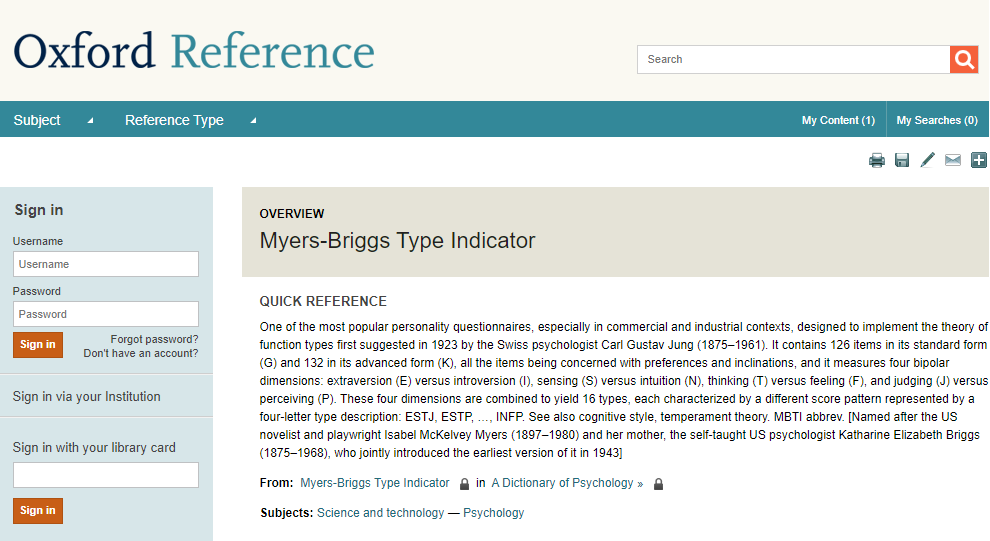Open the annotate pencil icon
Screen dimensions: 990x541
coord(927,160)
